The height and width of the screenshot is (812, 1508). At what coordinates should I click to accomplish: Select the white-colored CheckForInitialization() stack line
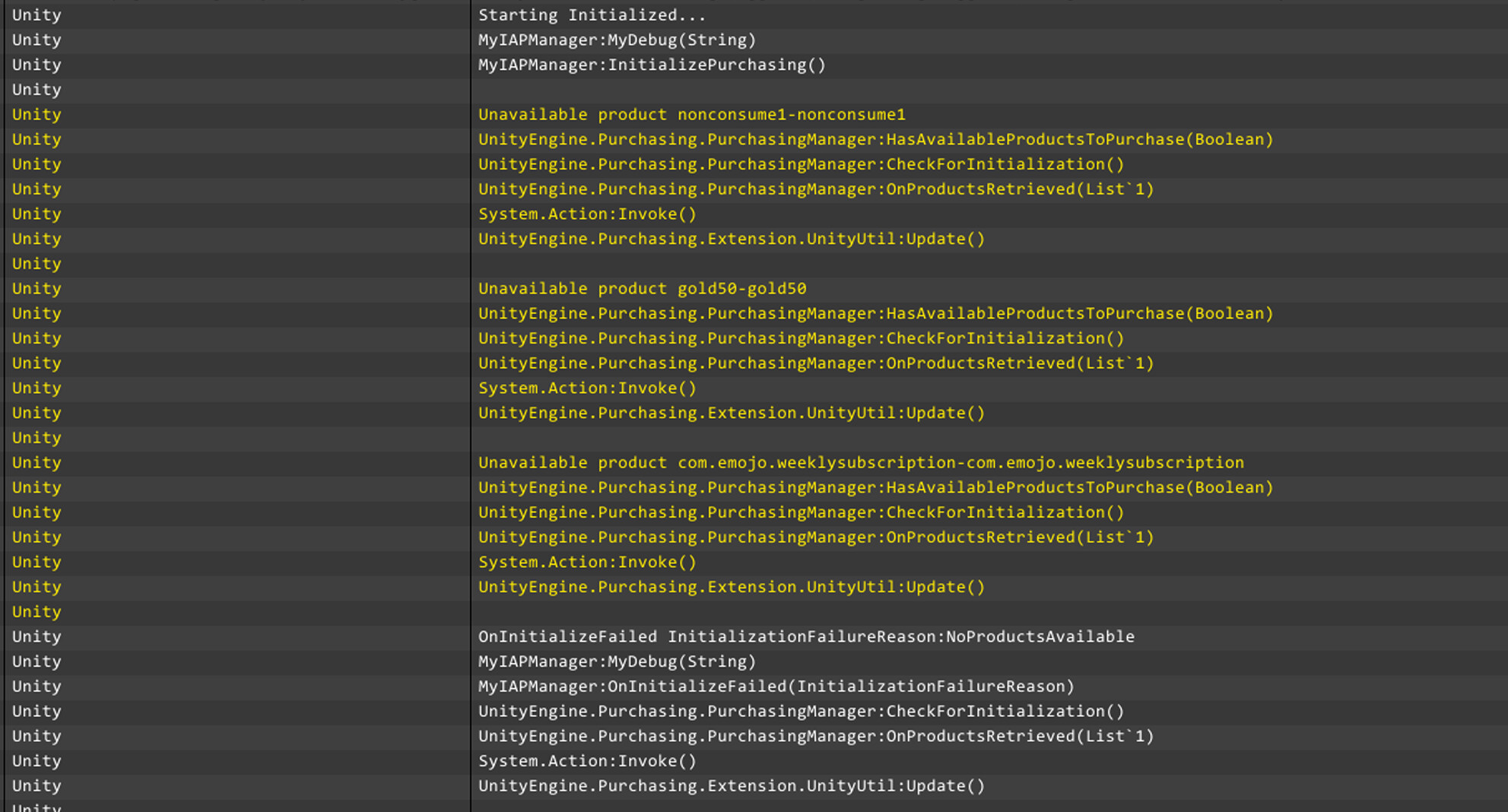801,712
